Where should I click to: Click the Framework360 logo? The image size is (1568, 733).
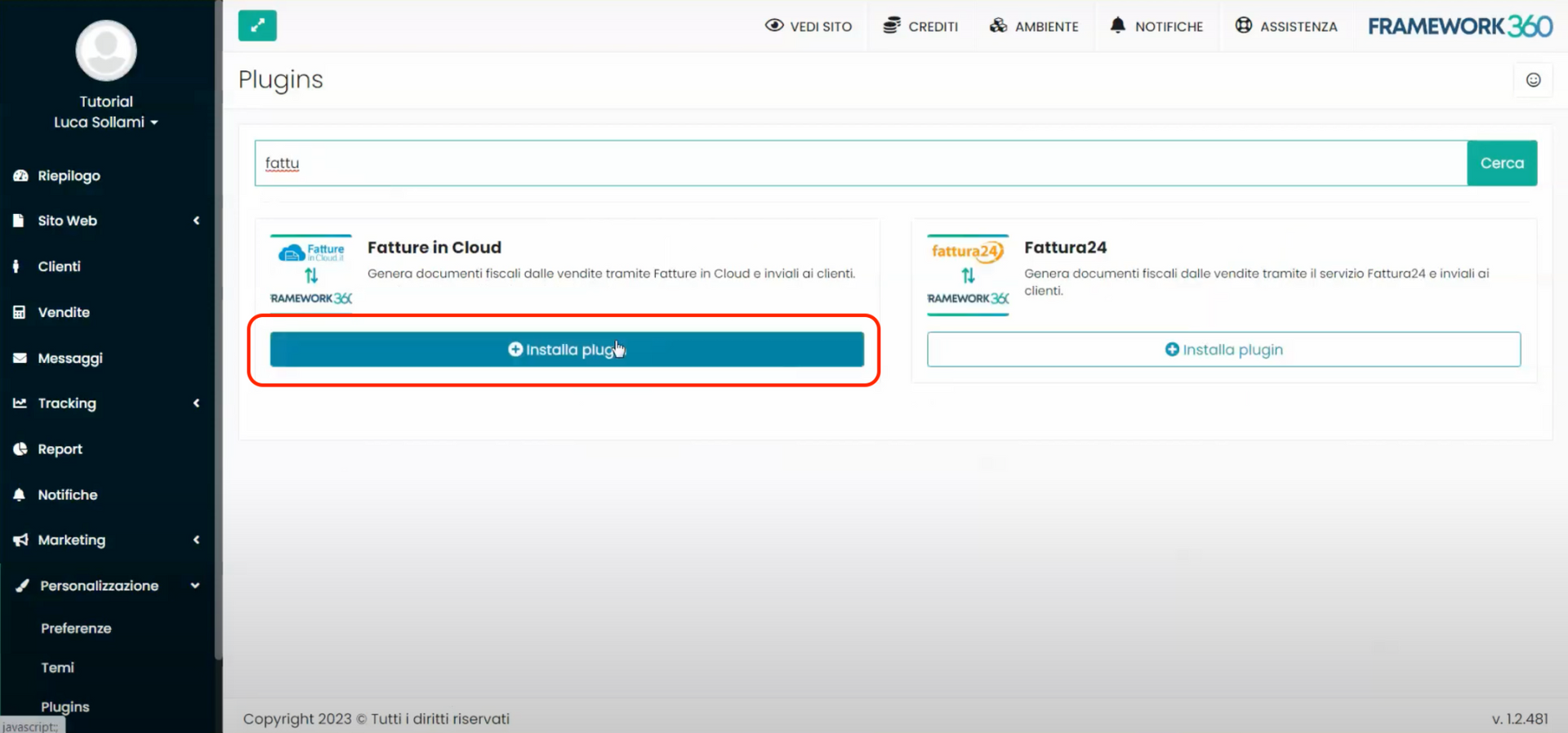(1460, 26)
